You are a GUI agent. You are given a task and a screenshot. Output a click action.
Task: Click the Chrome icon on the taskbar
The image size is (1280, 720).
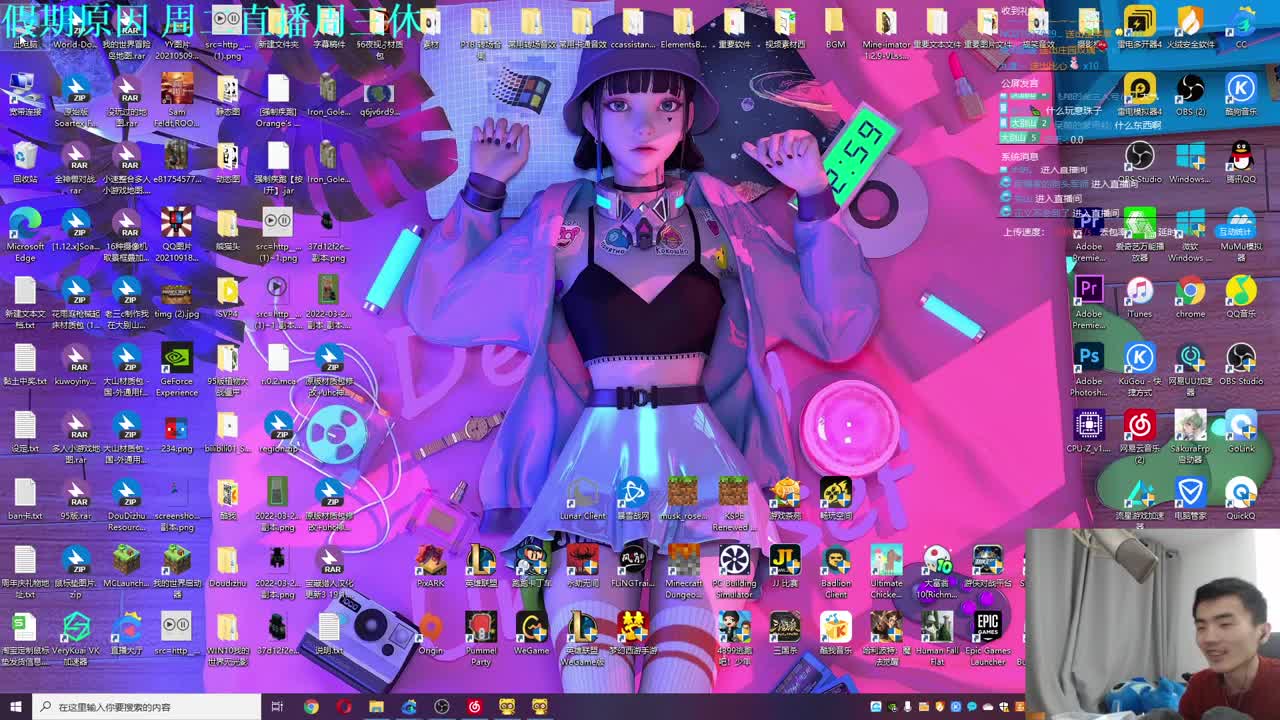pos(311,707)
